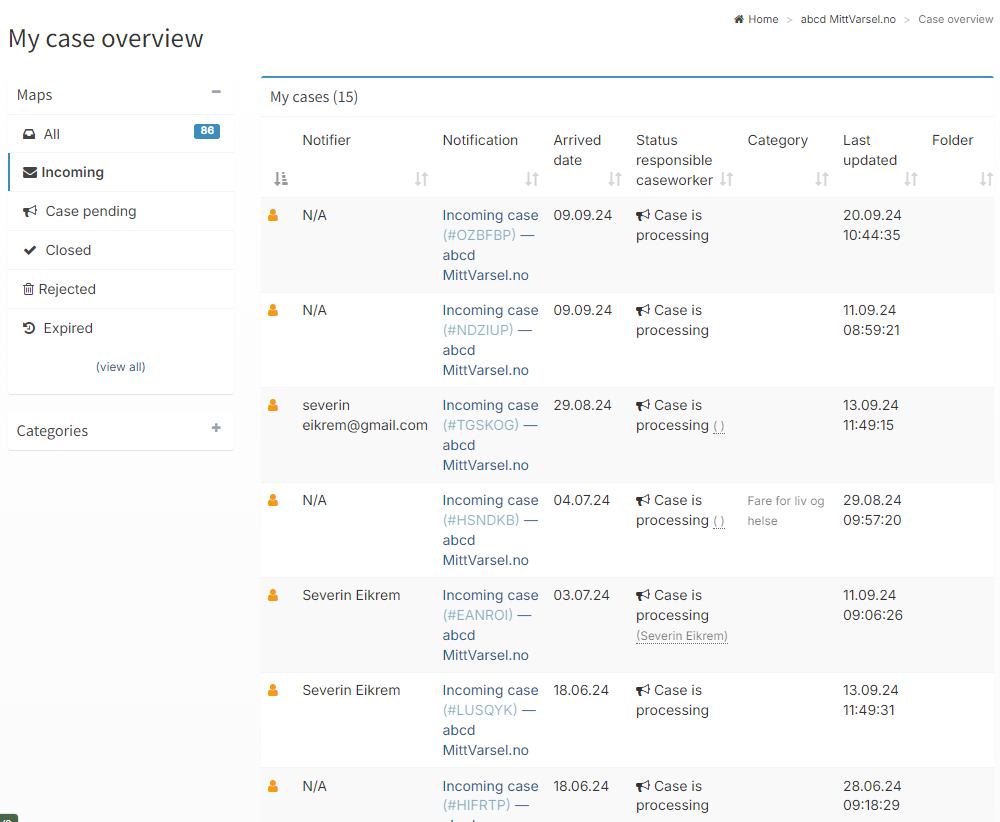Click the caseworker parentheses in #TGSKOG row
The width and height of the screenshot is (1000, 822).
click(x=718, y=426)
